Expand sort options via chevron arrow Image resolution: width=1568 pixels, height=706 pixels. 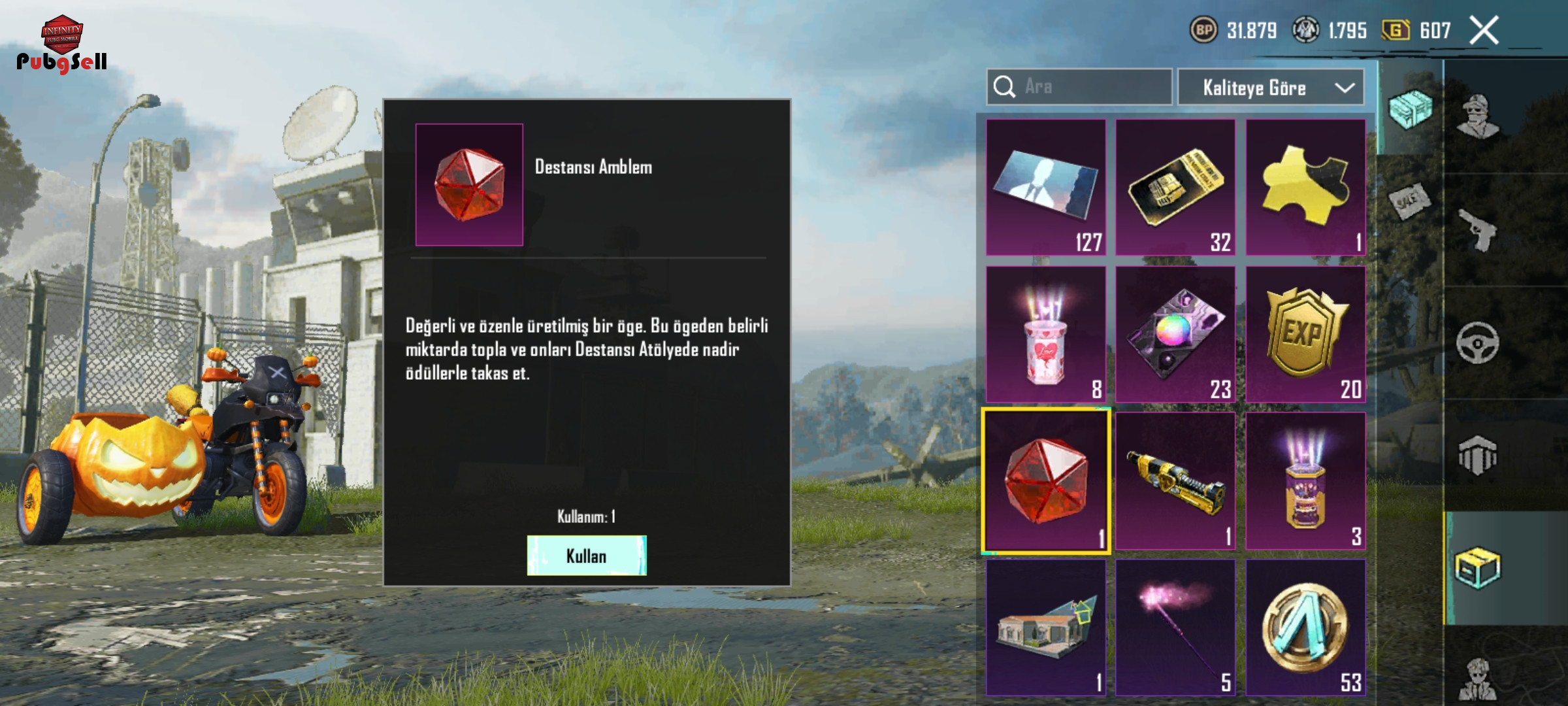(x=1345, y=88)
